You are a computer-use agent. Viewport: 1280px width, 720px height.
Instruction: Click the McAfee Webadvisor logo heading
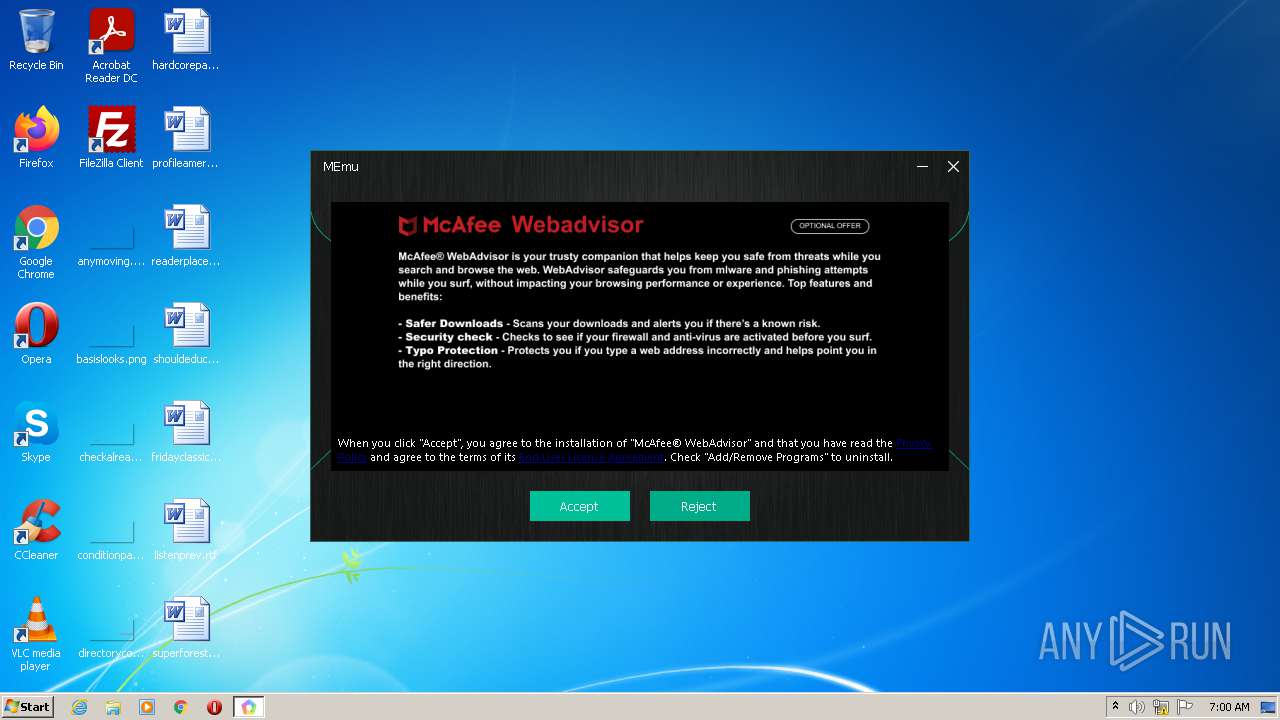(521, 225)
